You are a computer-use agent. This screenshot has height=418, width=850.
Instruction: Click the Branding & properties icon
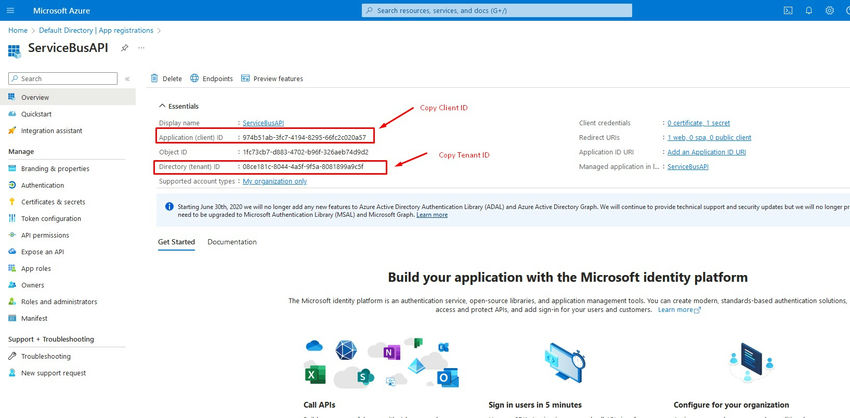12,169
